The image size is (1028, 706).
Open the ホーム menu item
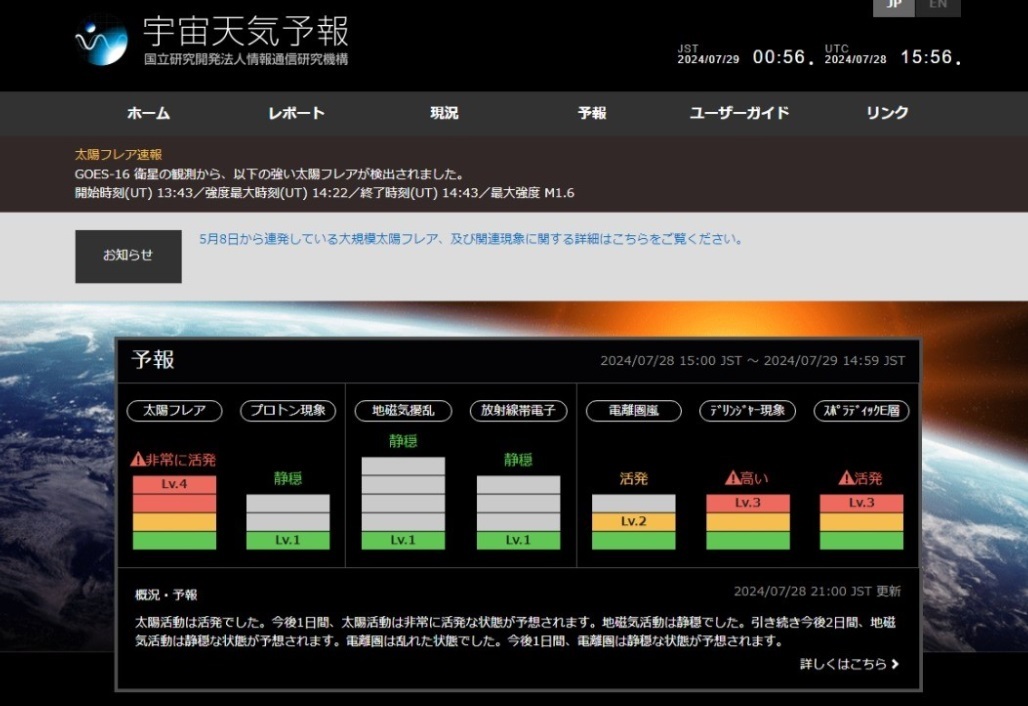coord(148,113)
